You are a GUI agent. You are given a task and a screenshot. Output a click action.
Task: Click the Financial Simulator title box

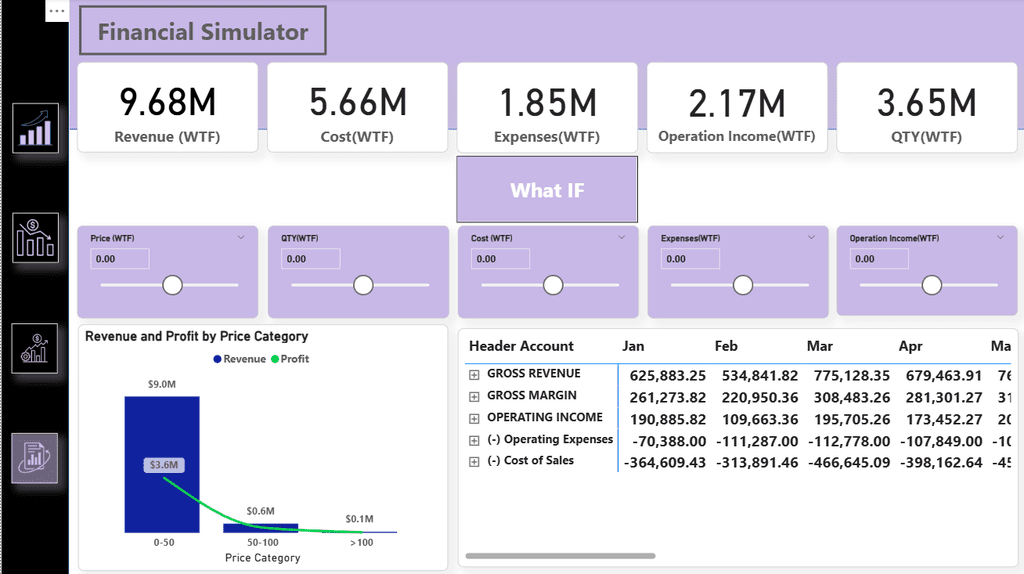203,32
